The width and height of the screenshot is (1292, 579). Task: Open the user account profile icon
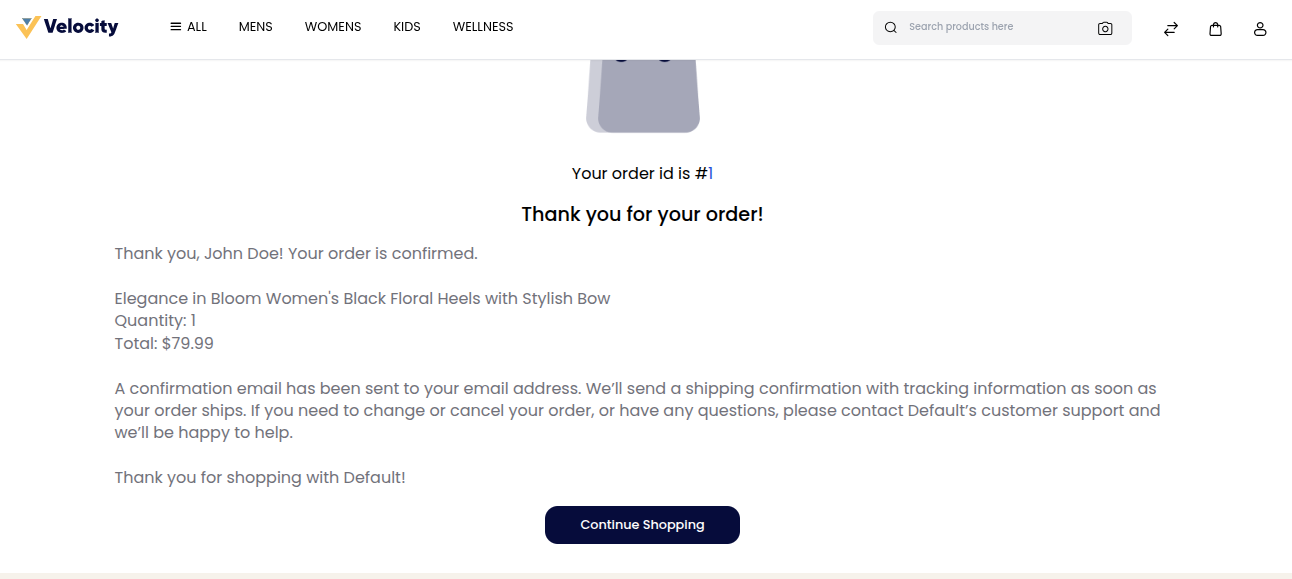pyautogui.click(x=1260, y=29)
